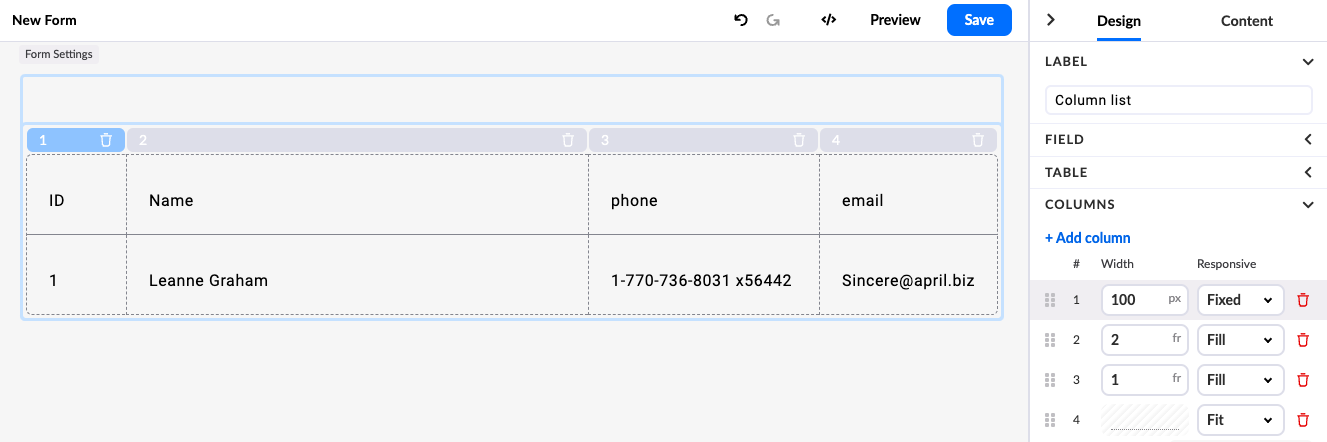Edit the Column list label field
Screen dimensions: 1327x442
(1178, 100)
